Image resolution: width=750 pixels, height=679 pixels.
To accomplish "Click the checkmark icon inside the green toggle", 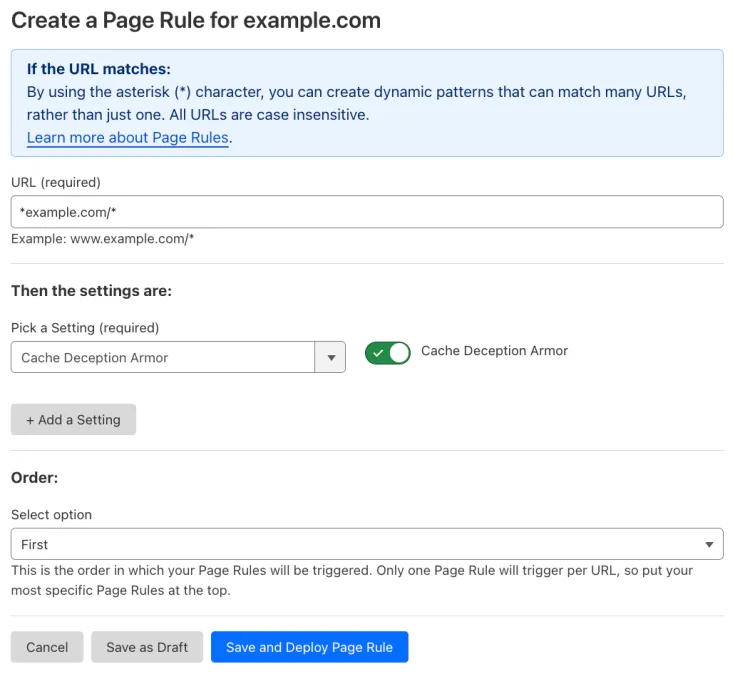I will [377, 353].
